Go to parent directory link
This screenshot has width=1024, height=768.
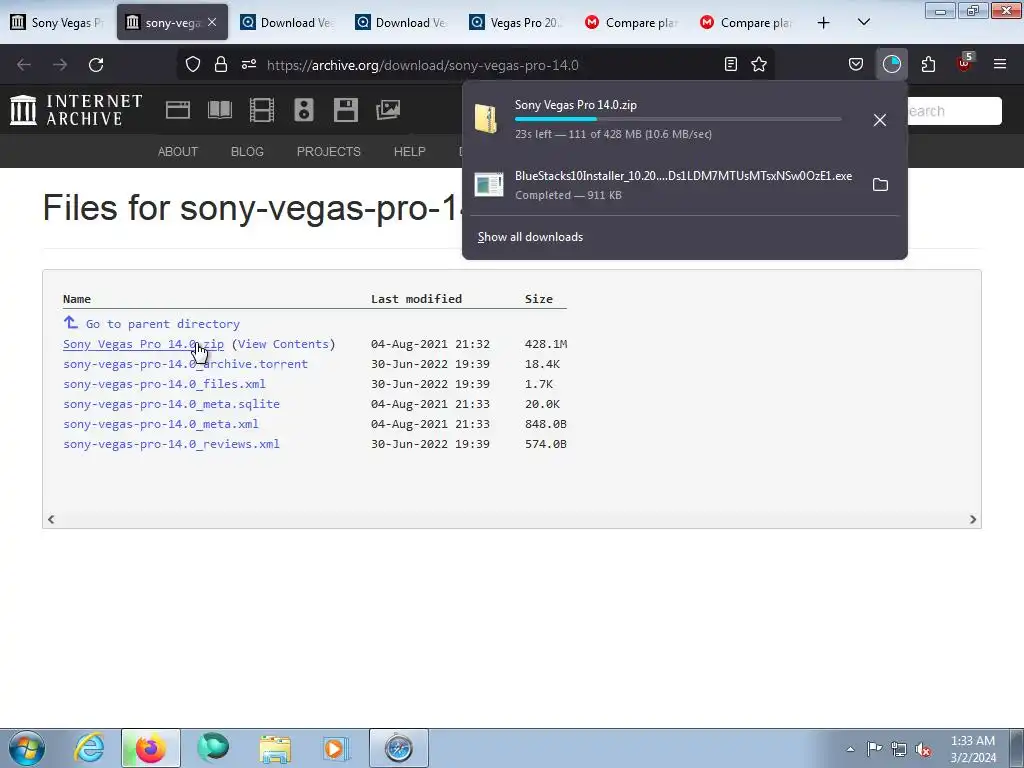pyautogui.click(x=163, y=324)
